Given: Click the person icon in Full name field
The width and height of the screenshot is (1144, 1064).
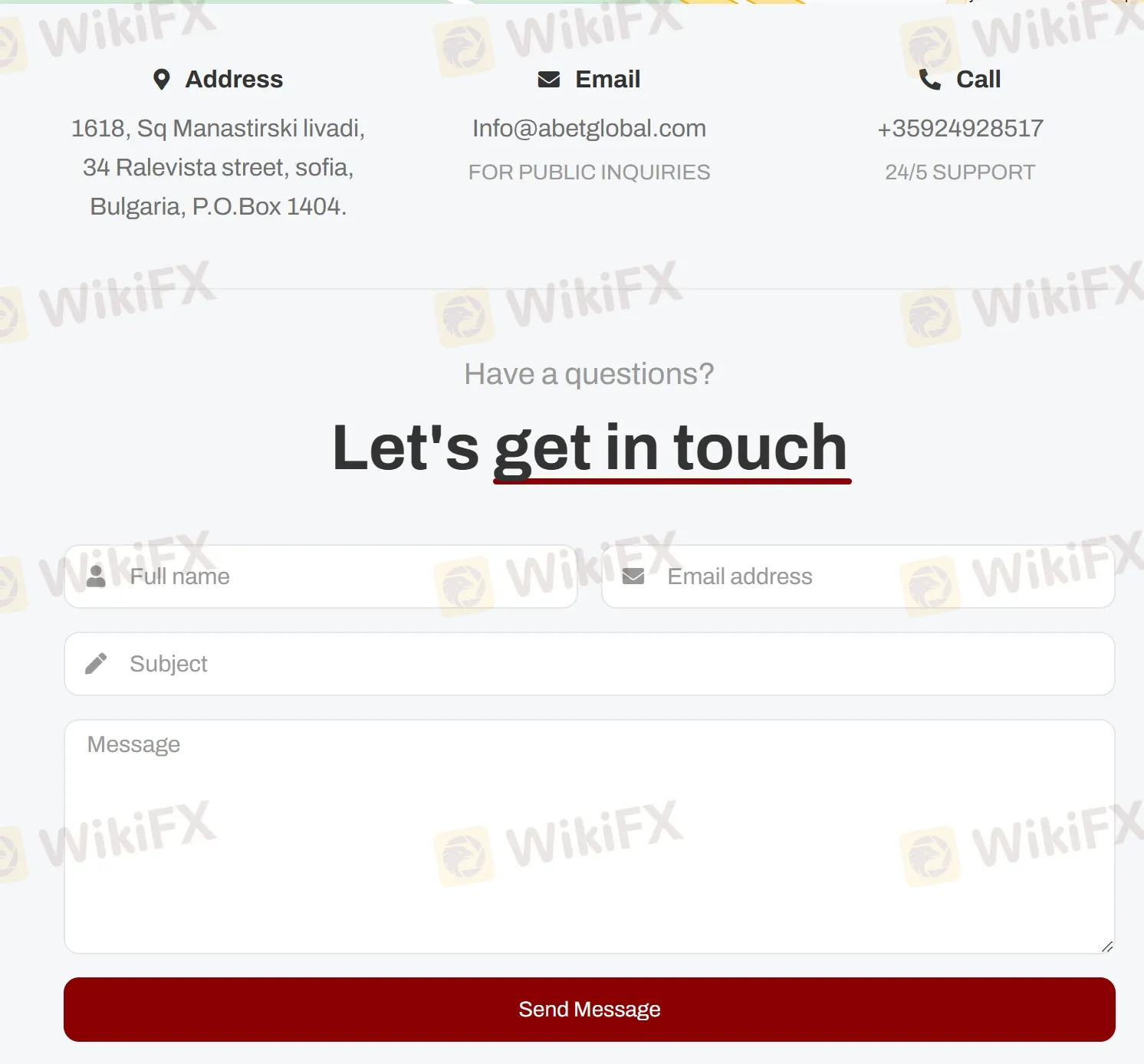Looking at the screenshot, I should tap(96, 576).
